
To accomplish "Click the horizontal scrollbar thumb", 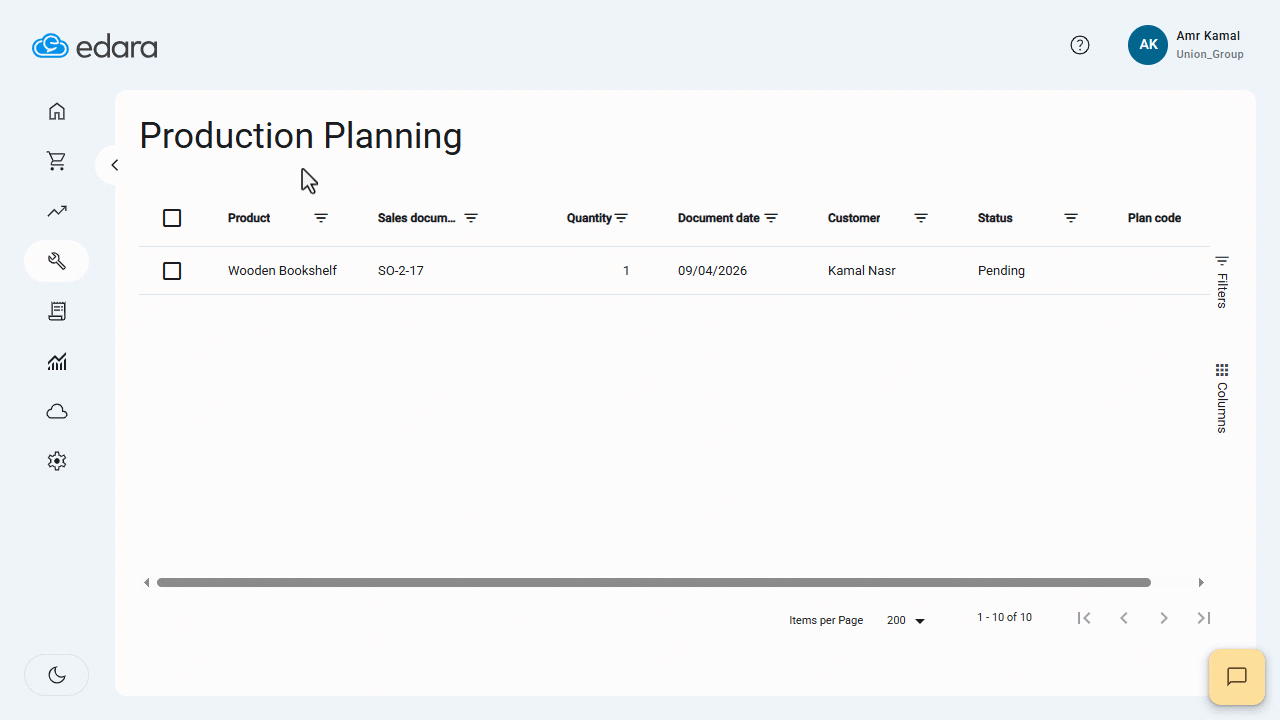I will click(654, 582).
